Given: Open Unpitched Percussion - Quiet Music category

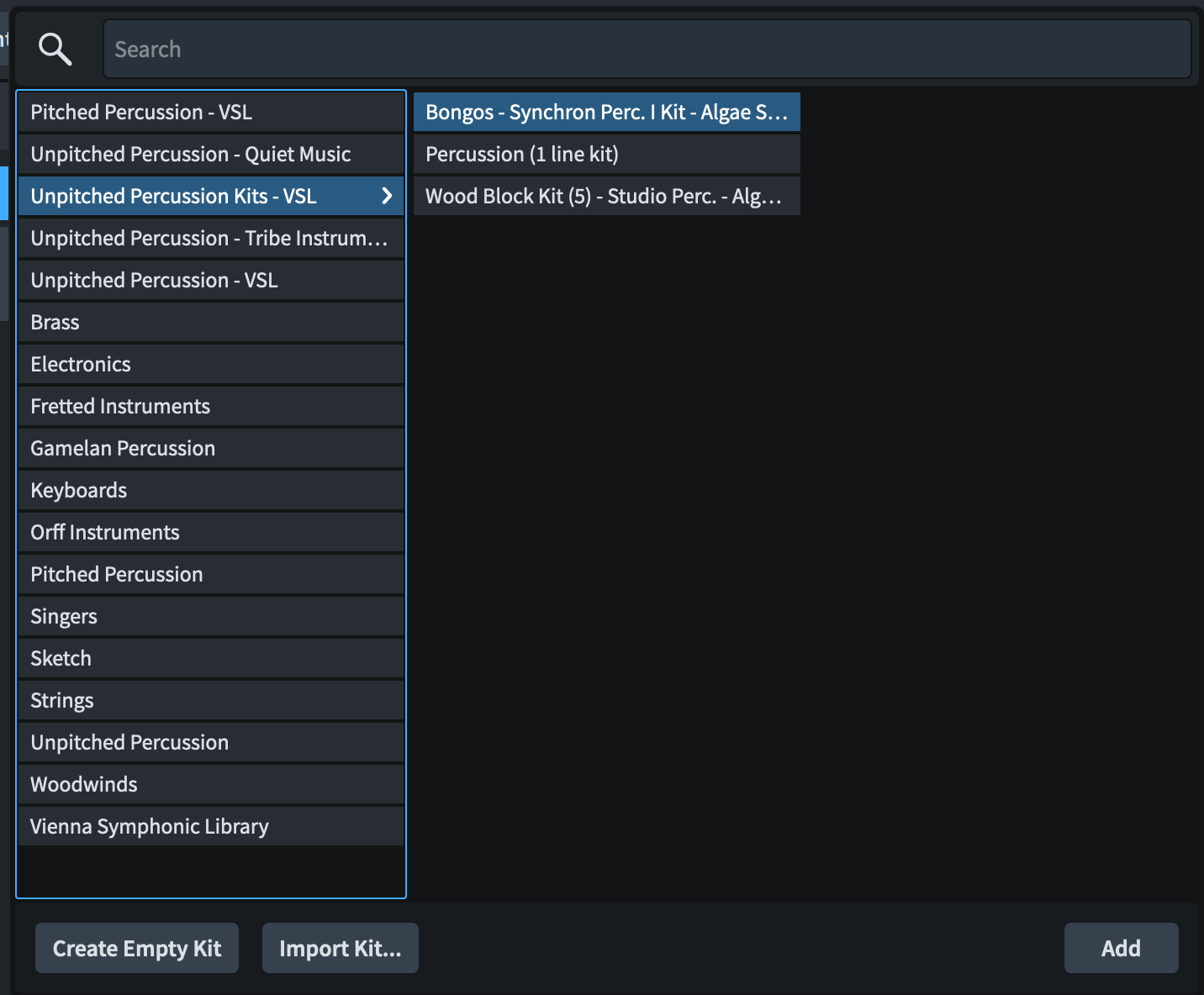Looking at the screenshot, I should click(x=210, y=154).
